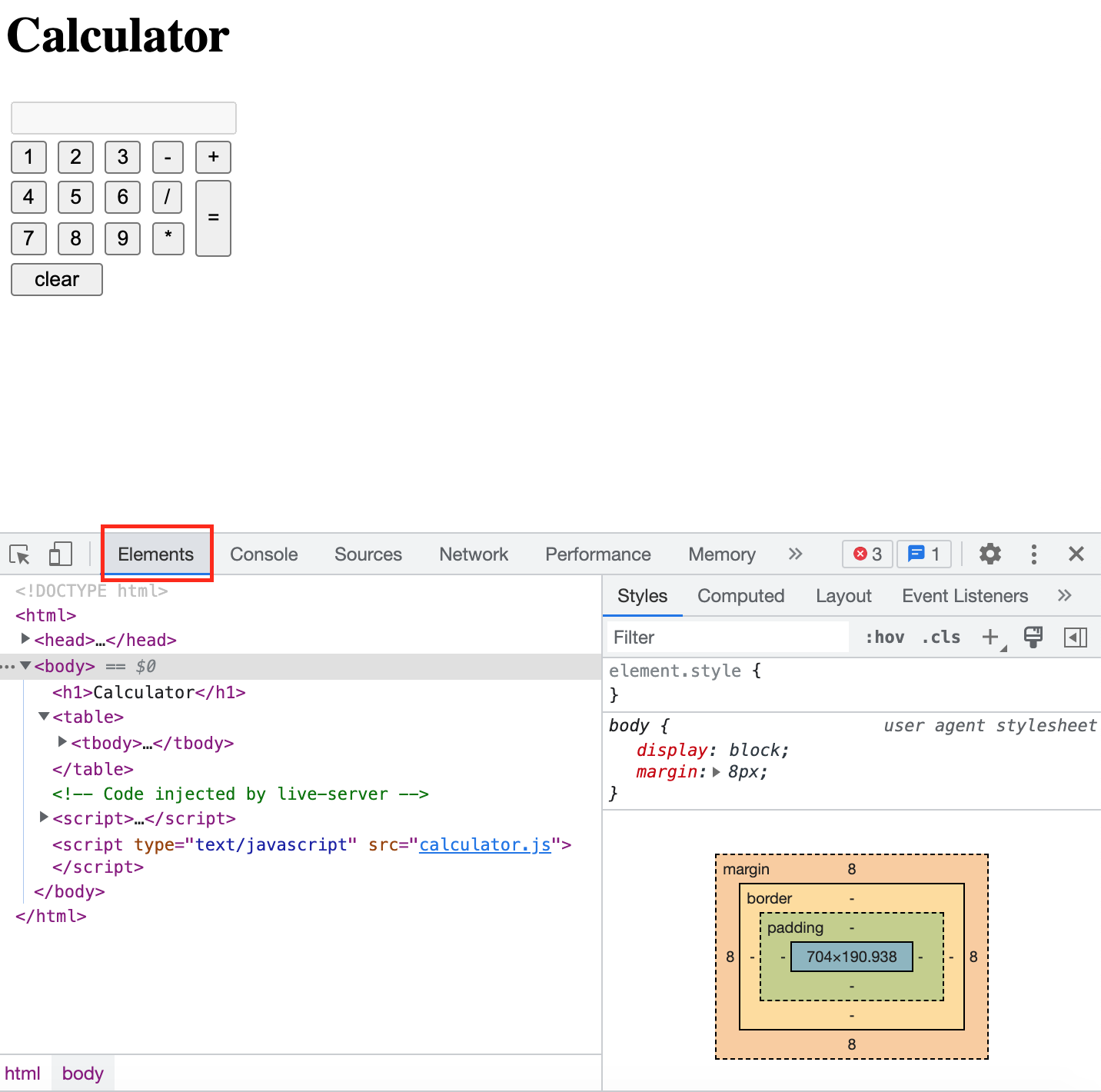The height and width of the screenshot is (1092, 1101).
Task: Toggle the computed styles sidebar icon
Action: pyautogui.click(x=1076, y=637)
